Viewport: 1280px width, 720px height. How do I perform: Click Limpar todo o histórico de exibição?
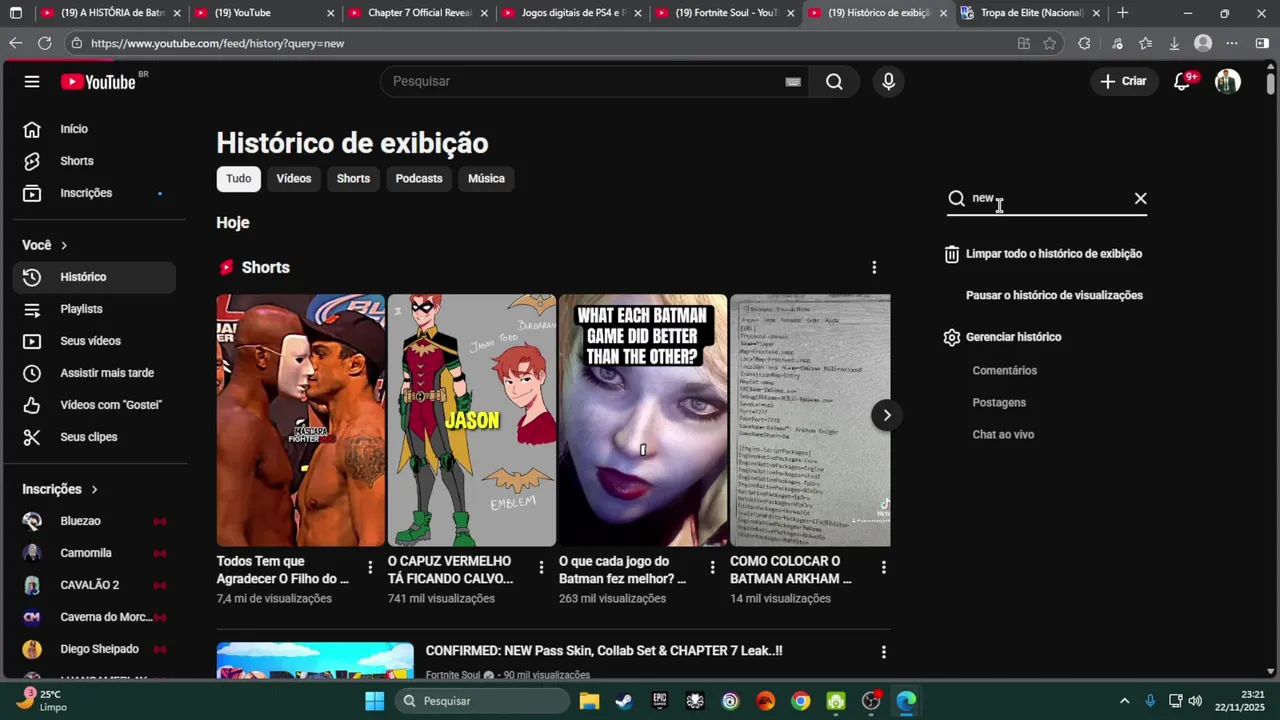click(1054, 254)
